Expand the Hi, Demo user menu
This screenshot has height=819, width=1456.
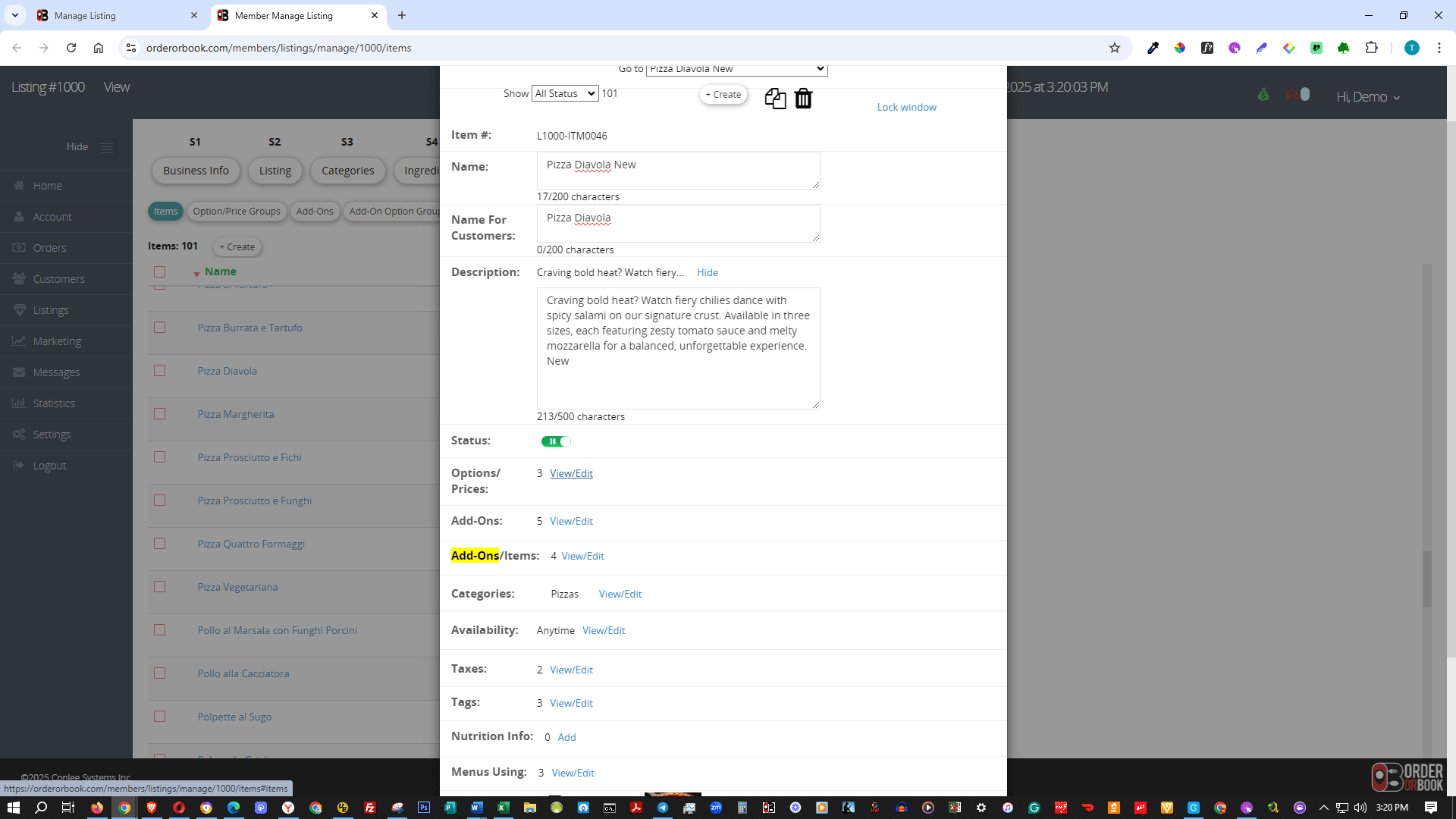point(1367,97)
